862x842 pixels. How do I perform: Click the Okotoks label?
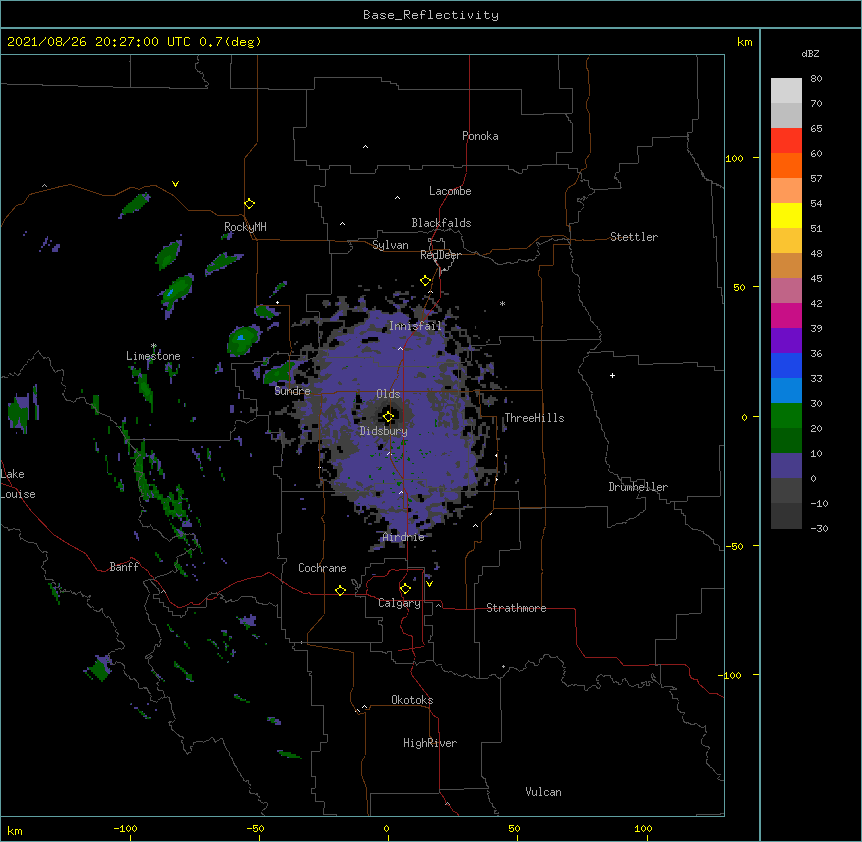click(x=412, y=700)
